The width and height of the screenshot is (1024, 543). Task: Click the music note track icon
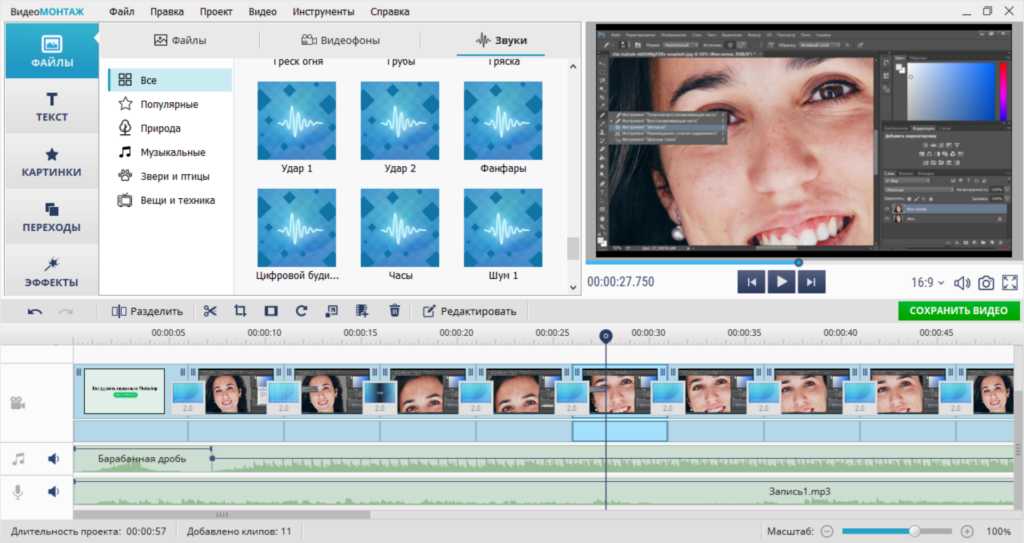click(x=18, y=459)
